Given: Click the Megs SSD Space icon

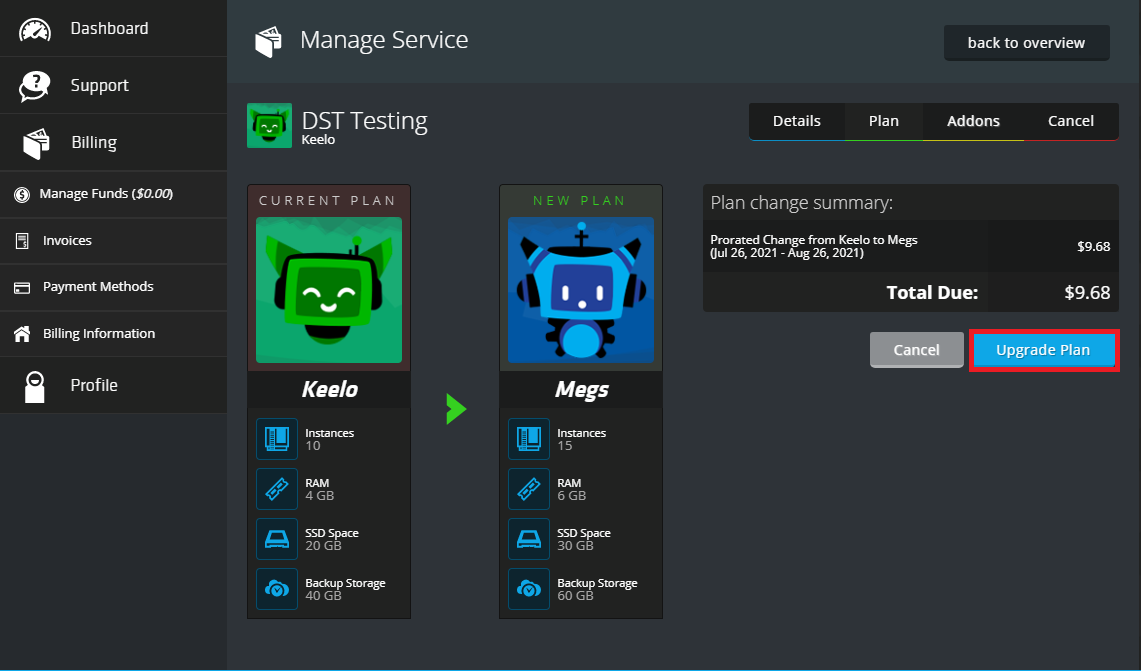Looking at the screenshot, I should coord(528,539).
